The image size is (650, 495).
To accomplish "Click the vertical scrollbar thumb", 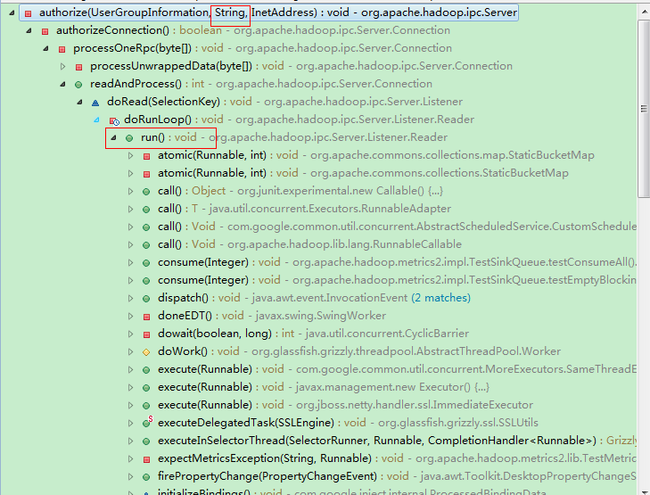I will (x=644, y=109).
